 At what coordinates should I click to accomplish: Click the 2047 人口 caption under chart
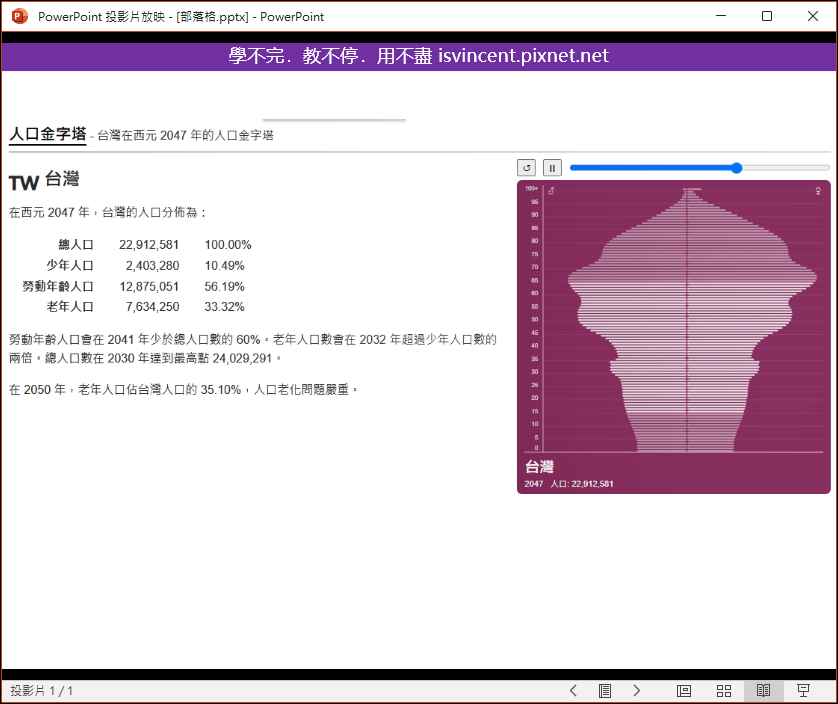coord(569,484)
